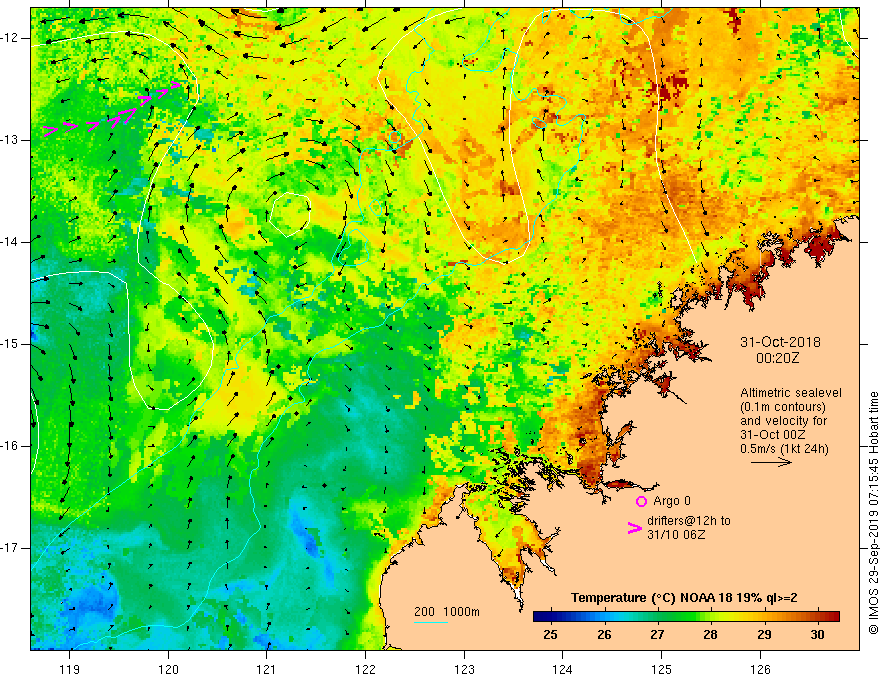880x680 pixels.
Task: Click the magenta drifter arrow legend symbol
Action: [634, 528]
